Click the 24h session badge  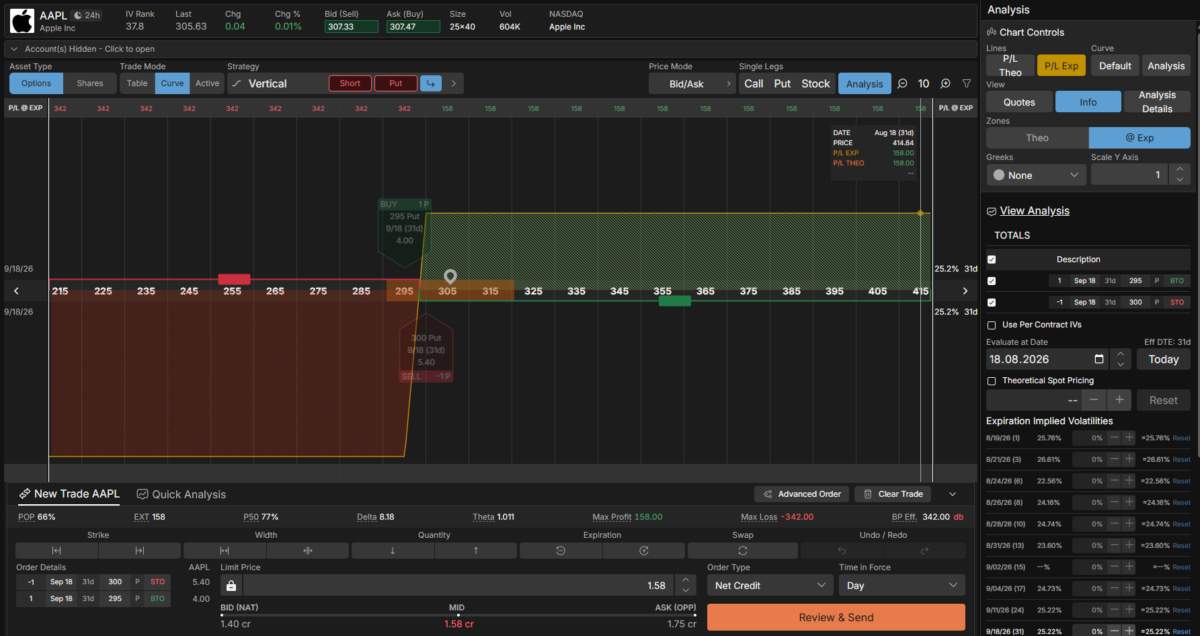(88, 16)
